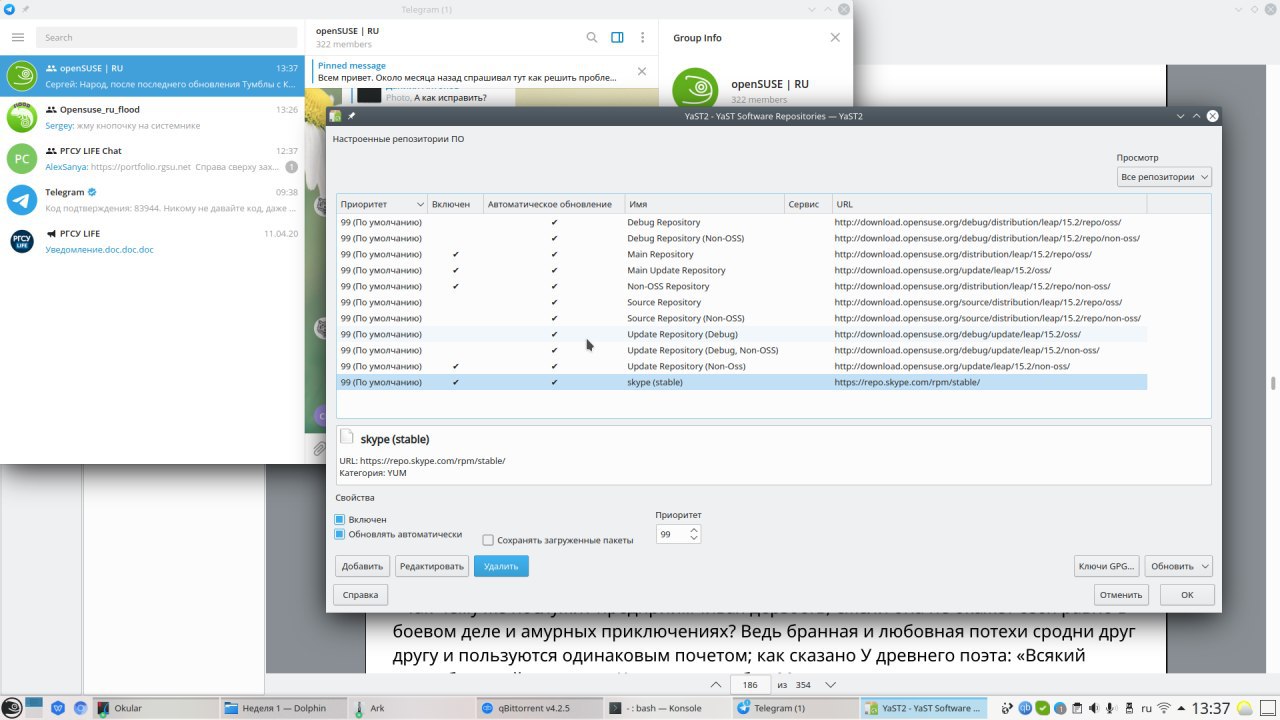Viewport: 1280px width, 720px height.
Task: Switch to Okular taskbar entry
Action: click(x=155, y=708)
